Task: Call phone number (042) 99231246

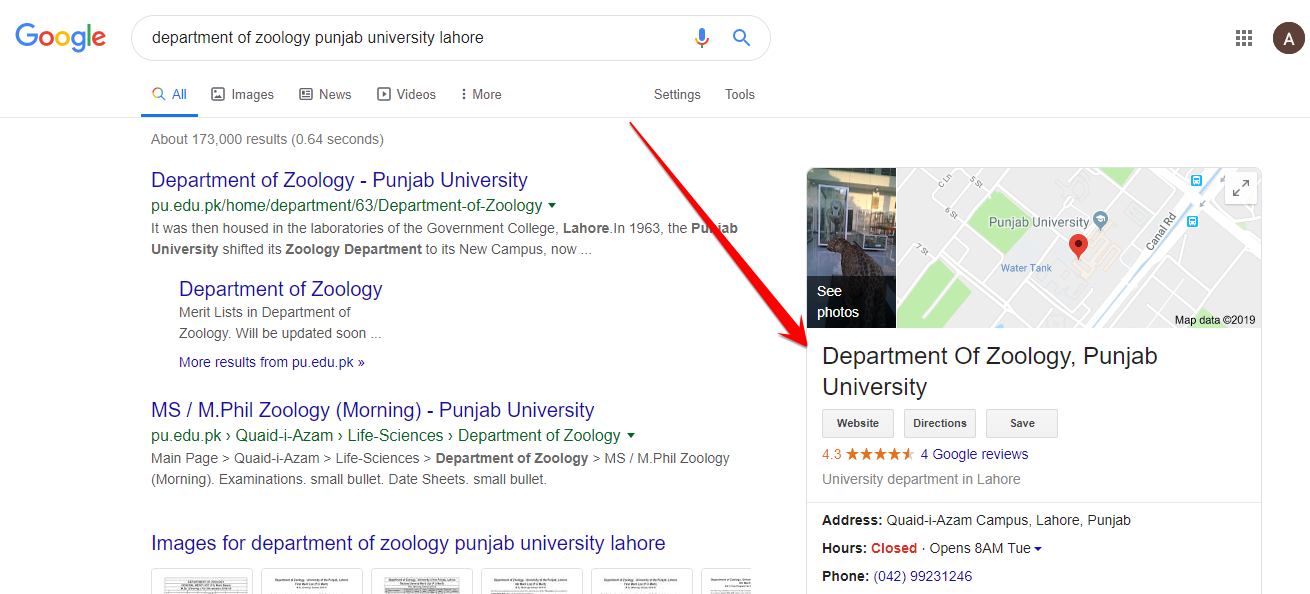Action: pos(922,576)
